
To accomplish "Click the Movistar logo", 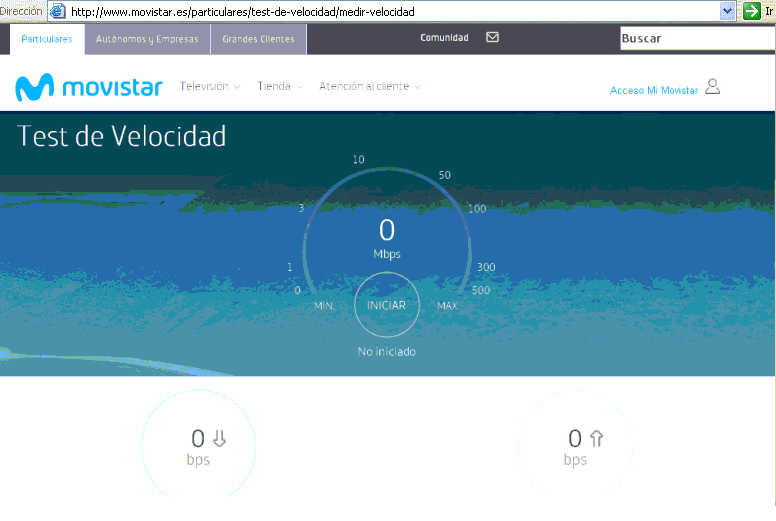I will point(89,87).
